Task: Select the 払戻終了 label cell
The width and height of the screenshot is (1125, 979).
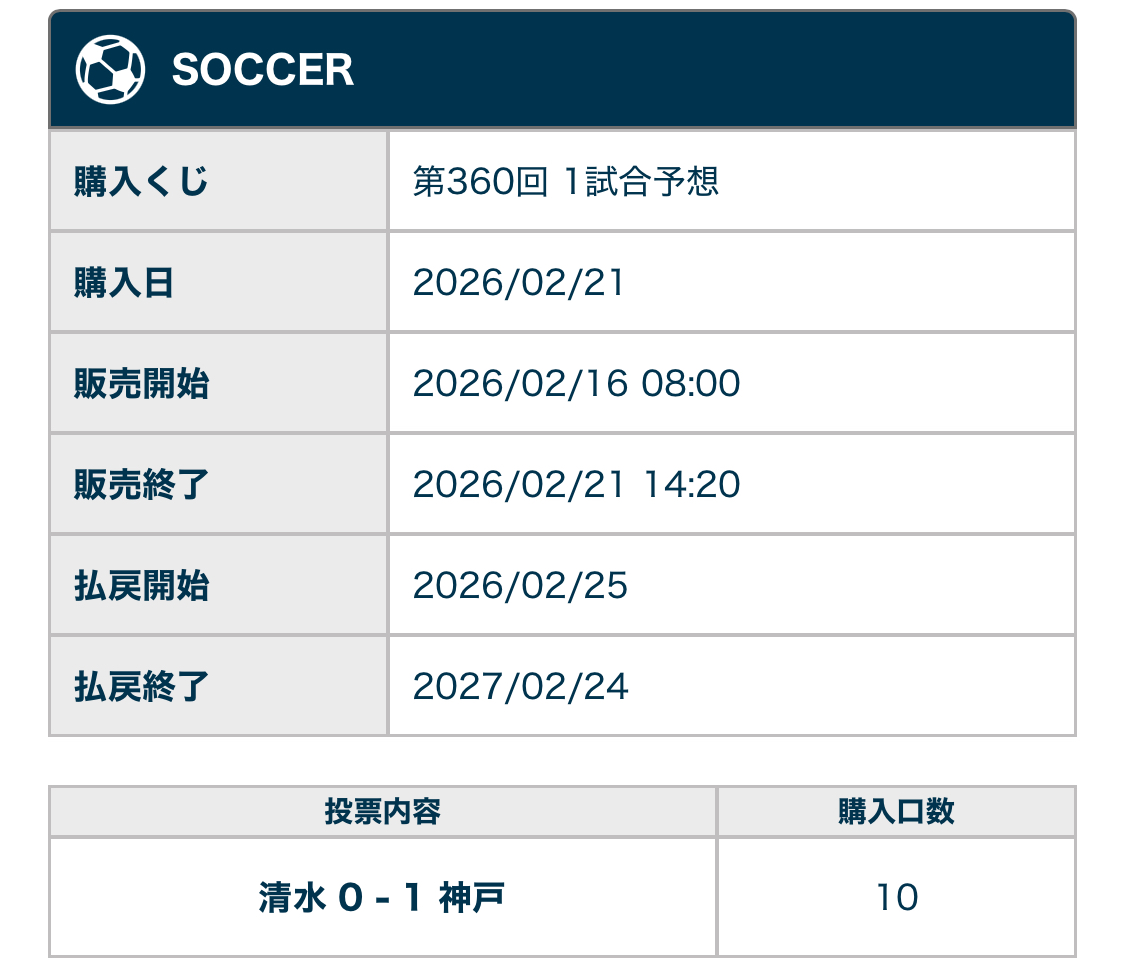Action: 141,687
